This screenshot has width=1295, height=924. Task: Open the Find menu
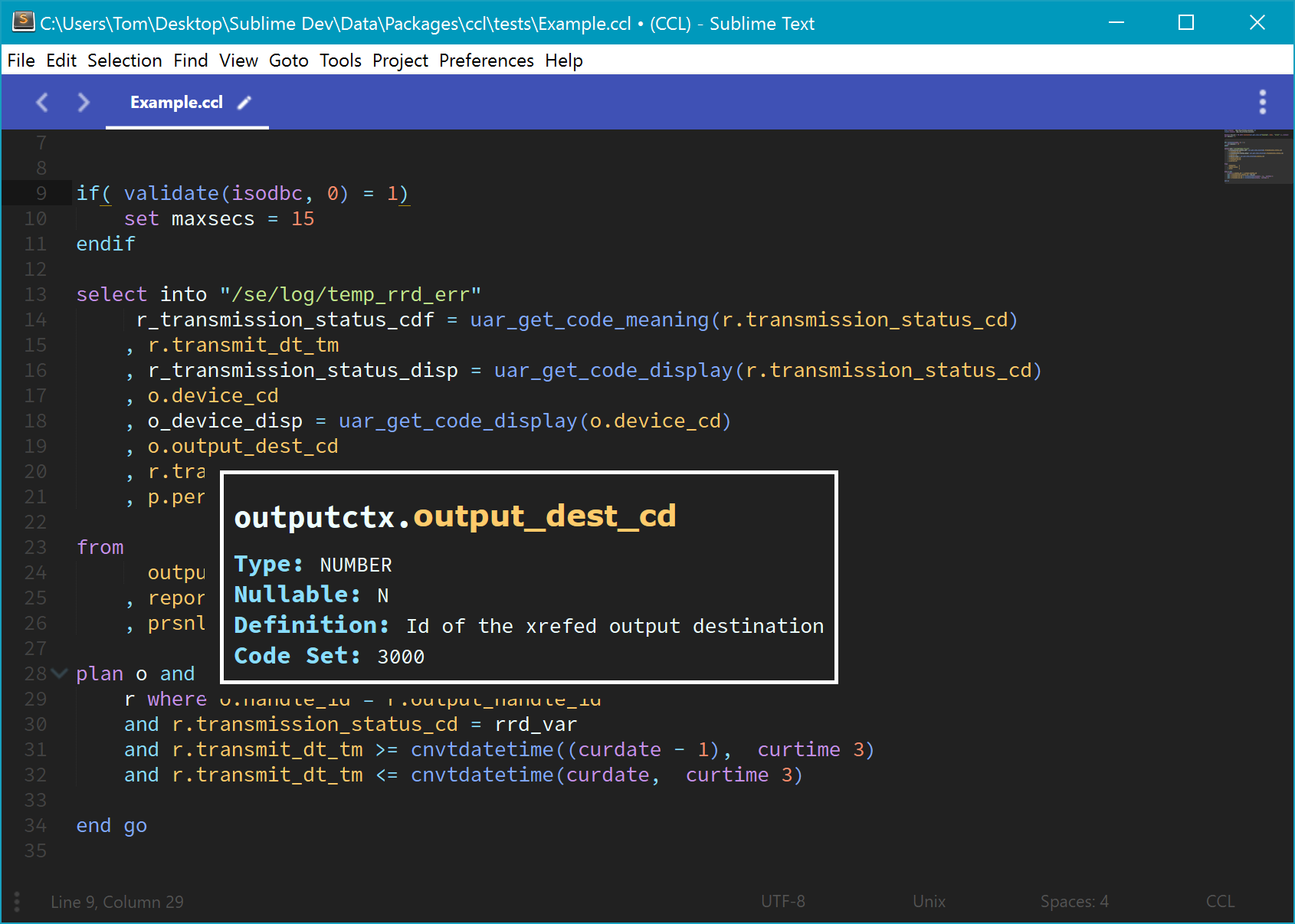(x=191, y=61)
